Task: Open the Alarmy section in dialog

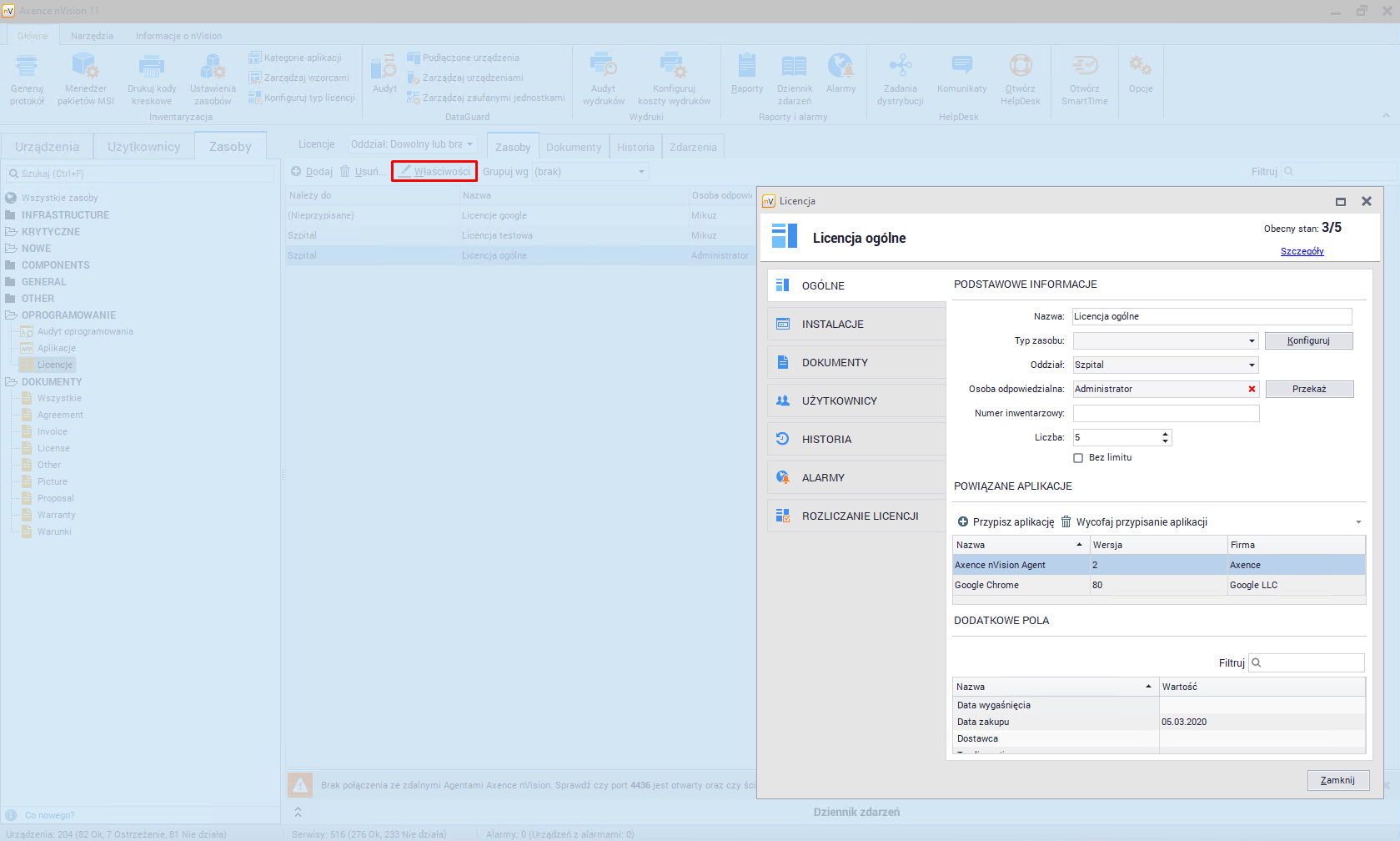Action: pyautogui.click(x=823, y=478)
